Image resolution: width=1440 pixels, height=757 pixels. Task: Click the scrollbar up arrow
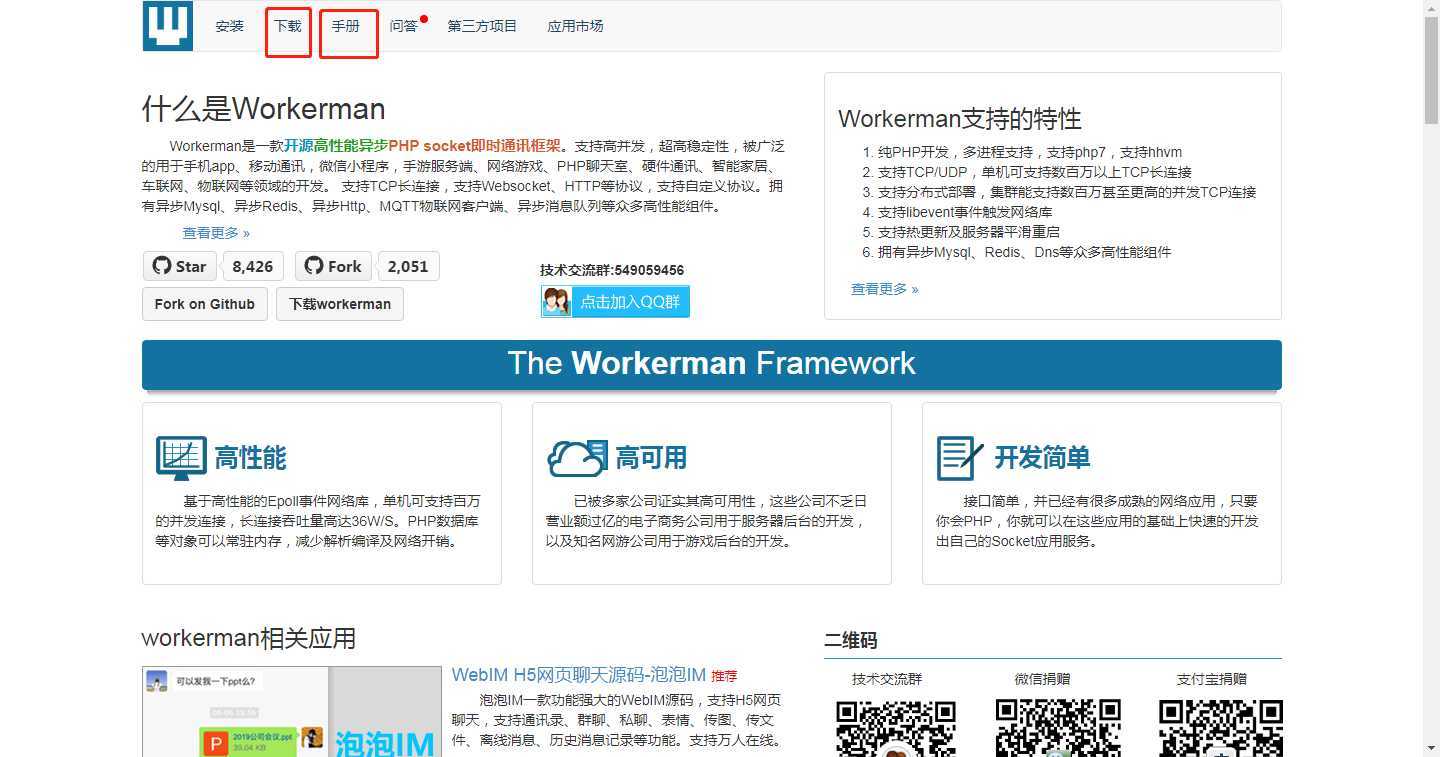(x=1431, y=8)
